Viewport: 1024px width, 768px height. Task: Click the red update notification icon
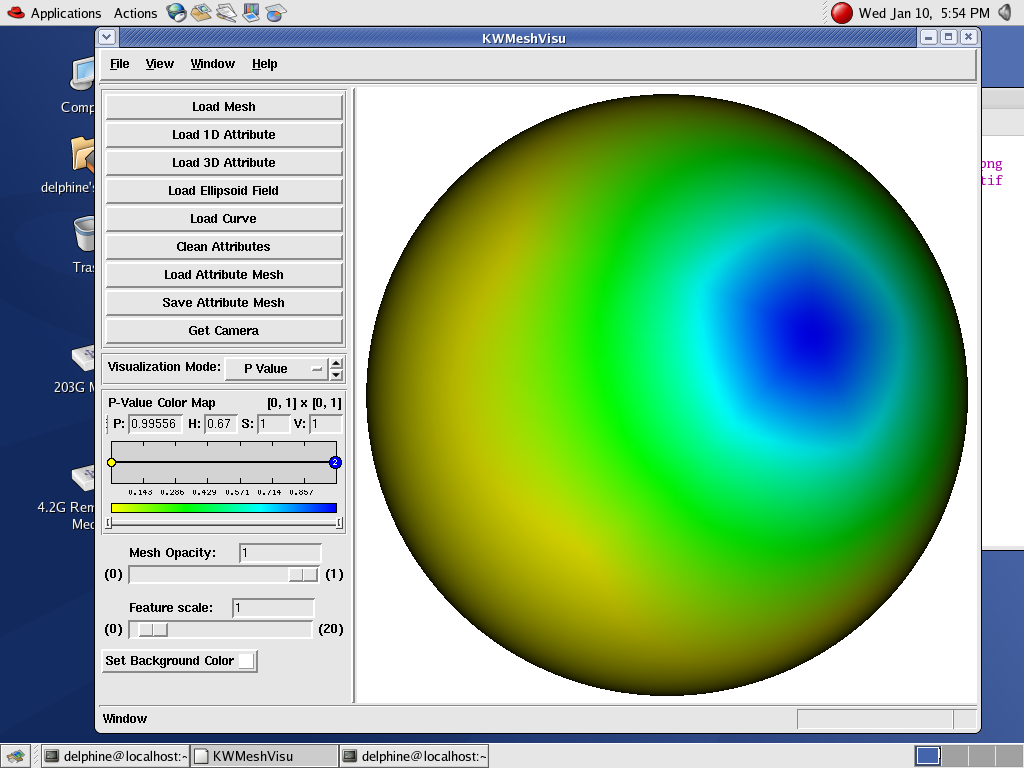pyautogui.click(x=842, y=13)
